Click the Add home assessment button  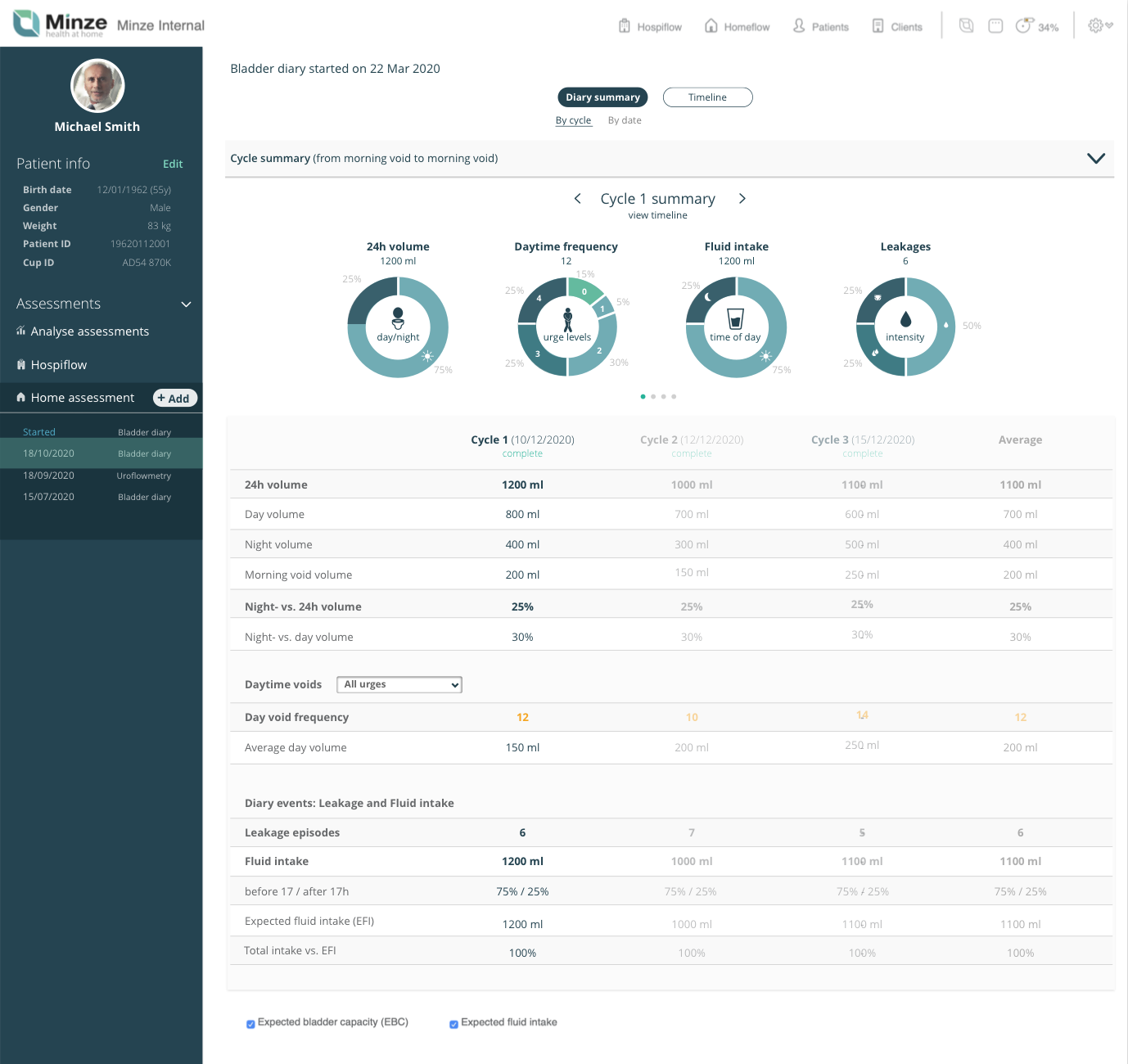175,398
